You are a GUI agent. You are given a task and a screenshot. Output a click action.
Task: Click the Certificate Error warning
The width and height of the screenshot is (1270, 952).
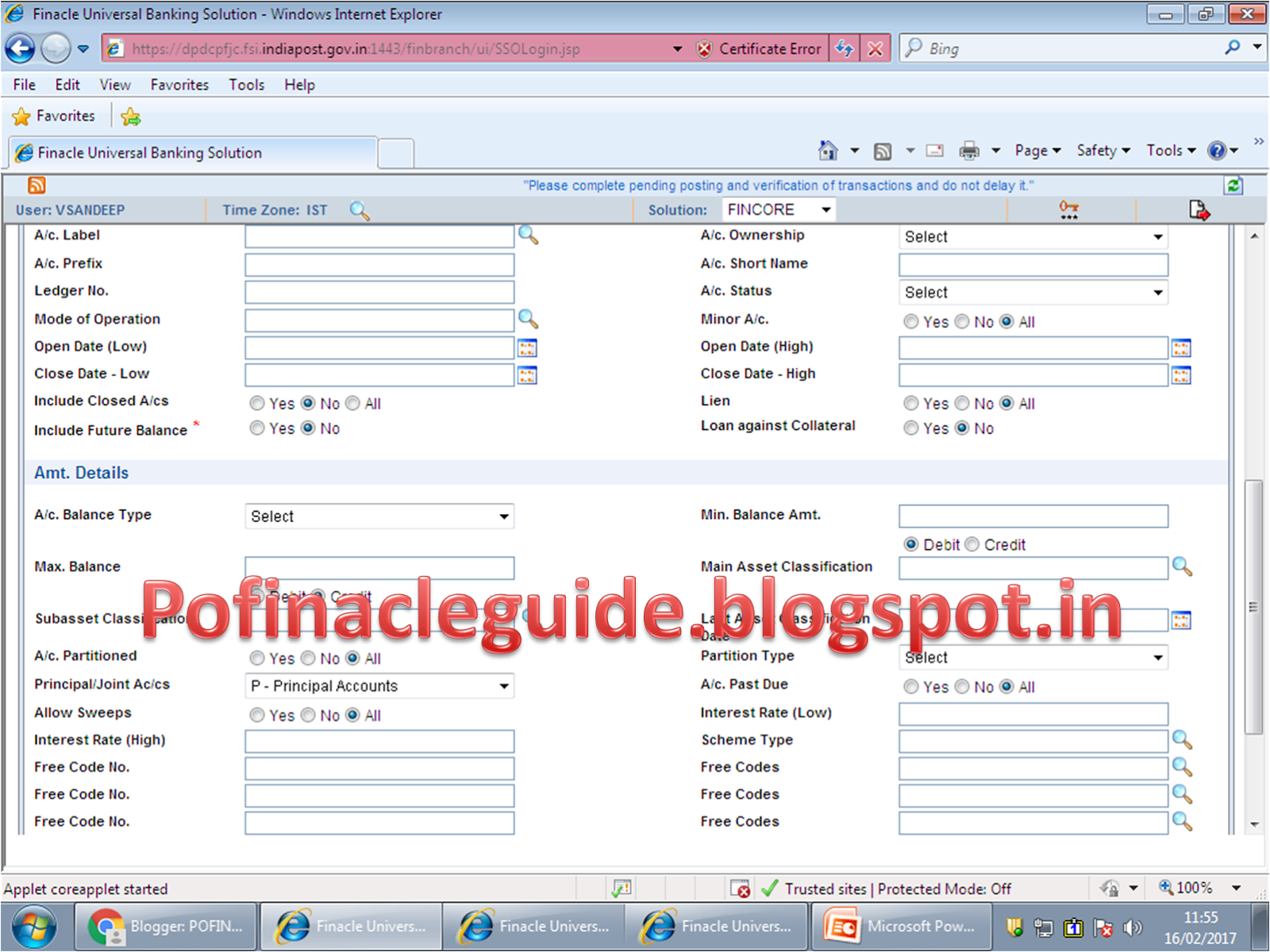tap(758, 48)
